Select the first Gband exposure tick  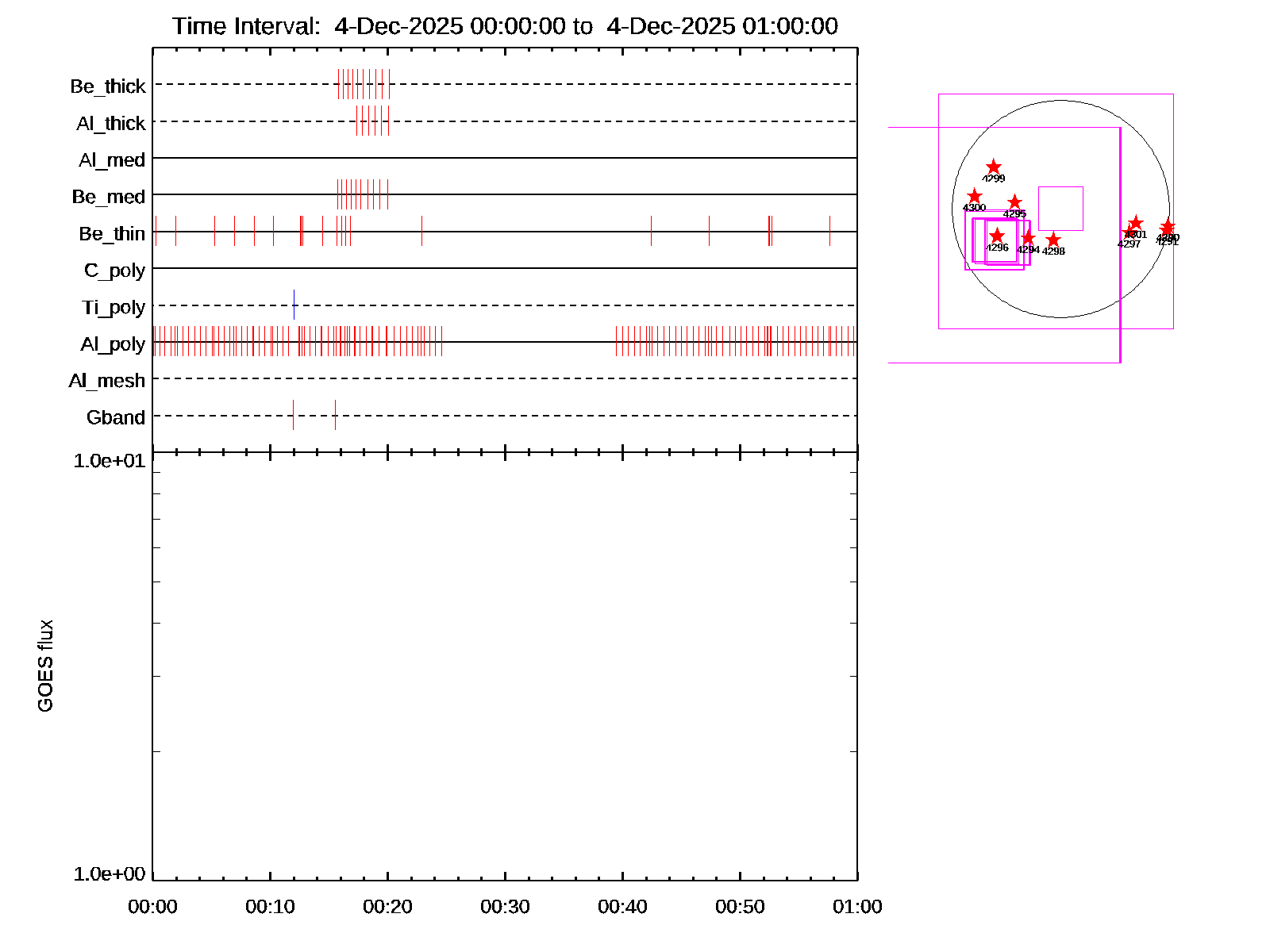(293, 415)
